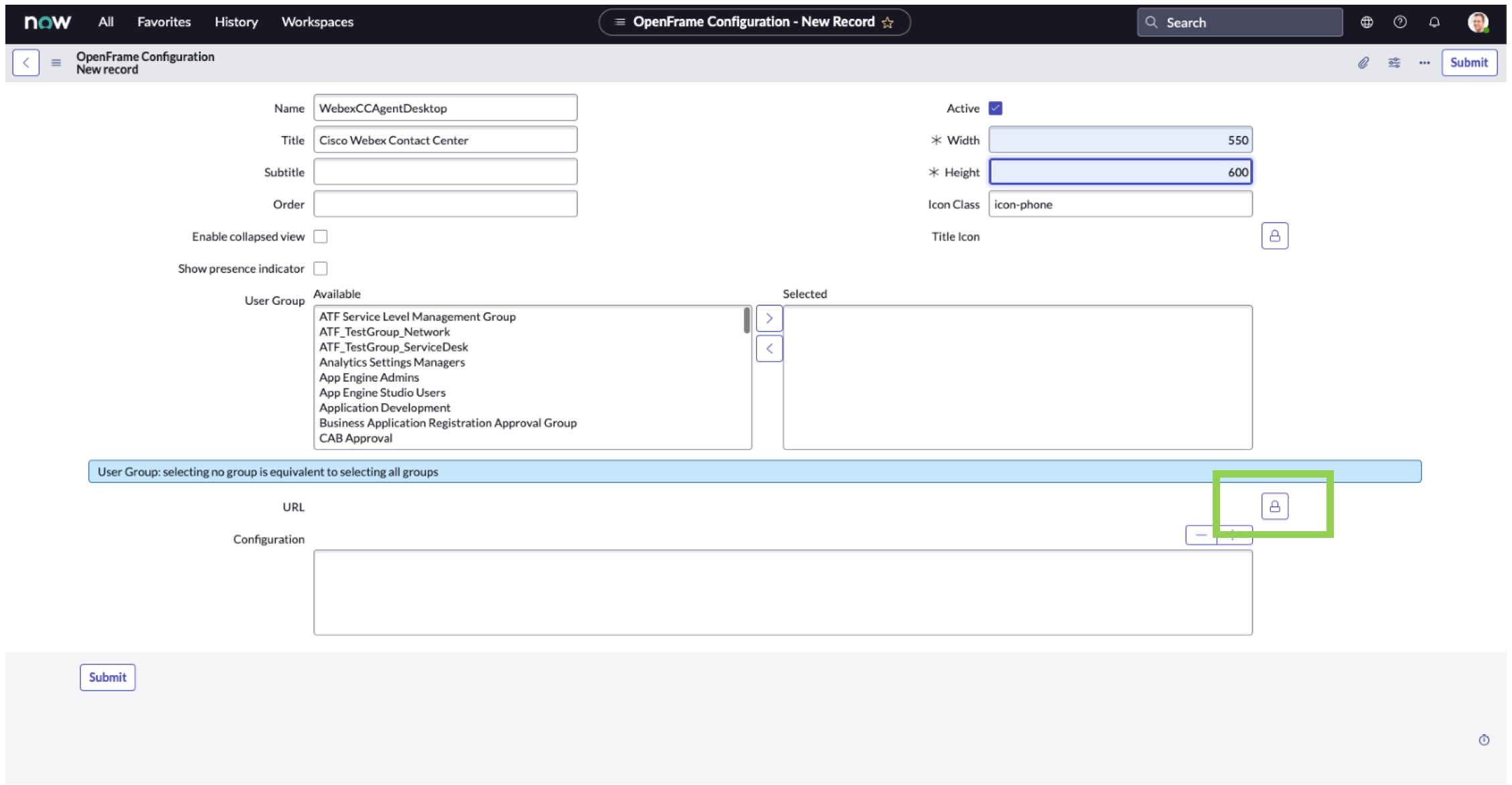Toggle the Active checkbox on
The image size is (1512, 785).
click(x=996, y=108)
